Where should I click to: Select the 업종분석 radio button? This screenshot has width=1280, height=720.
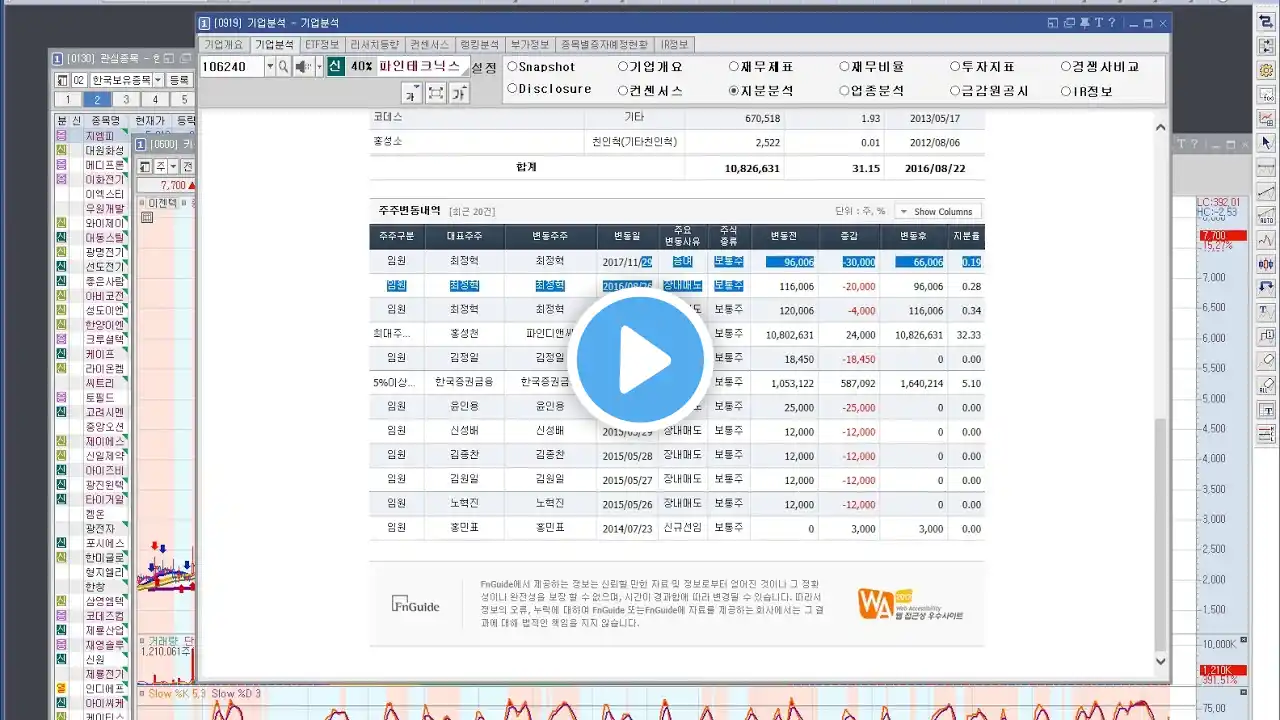click(844, 90)
